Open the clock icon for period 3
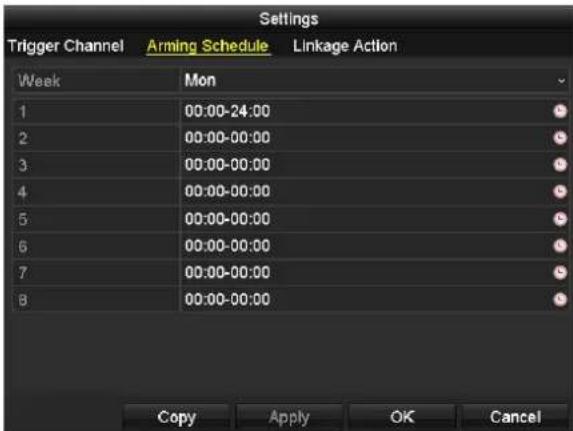Screen dimensions: 573x431 (559, 165)
